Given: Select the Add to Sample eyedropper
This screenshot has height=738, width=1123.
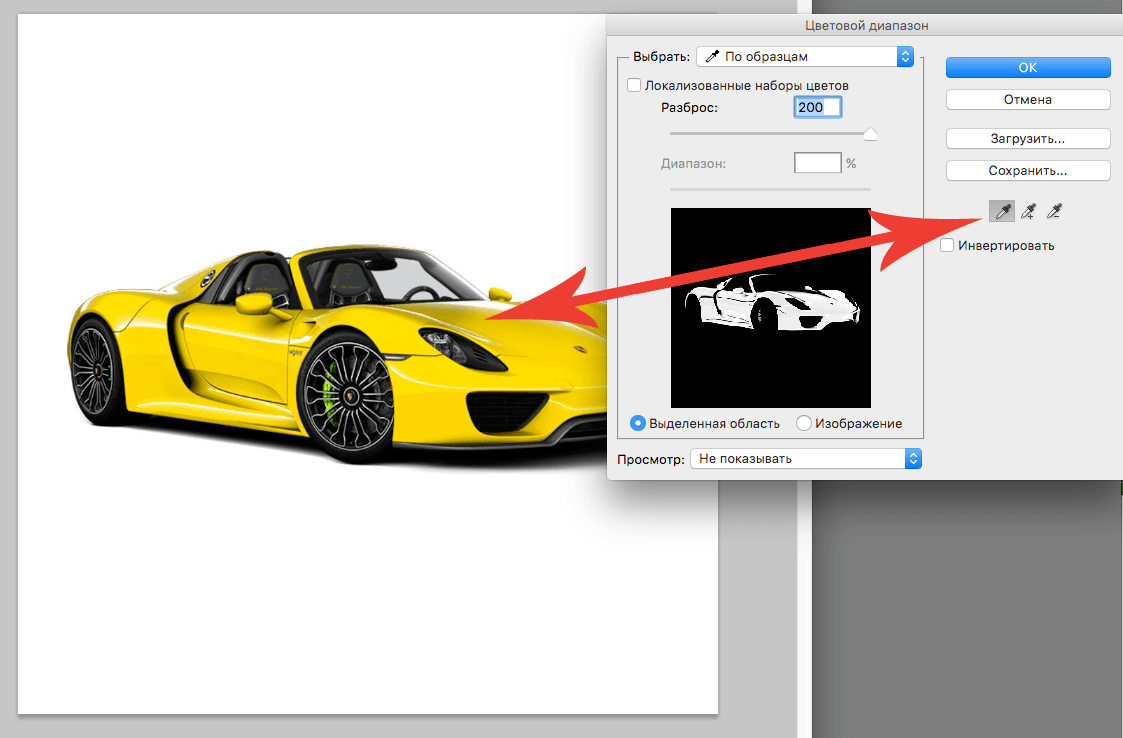Looking at the screenshot, I should coord(1027,211).
